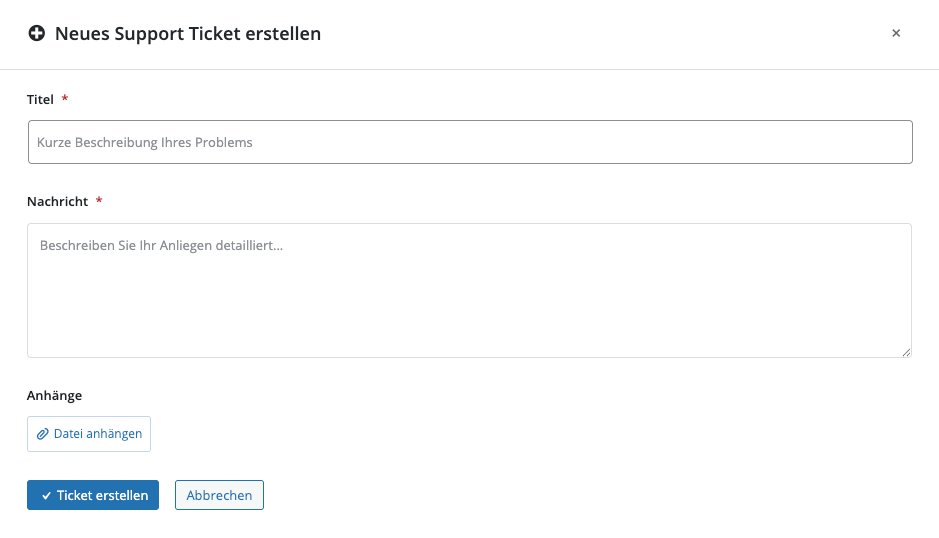Click the checkmark icon on Ticket erstellen
The width and height of the screenshot is (939, 538).
46,496
